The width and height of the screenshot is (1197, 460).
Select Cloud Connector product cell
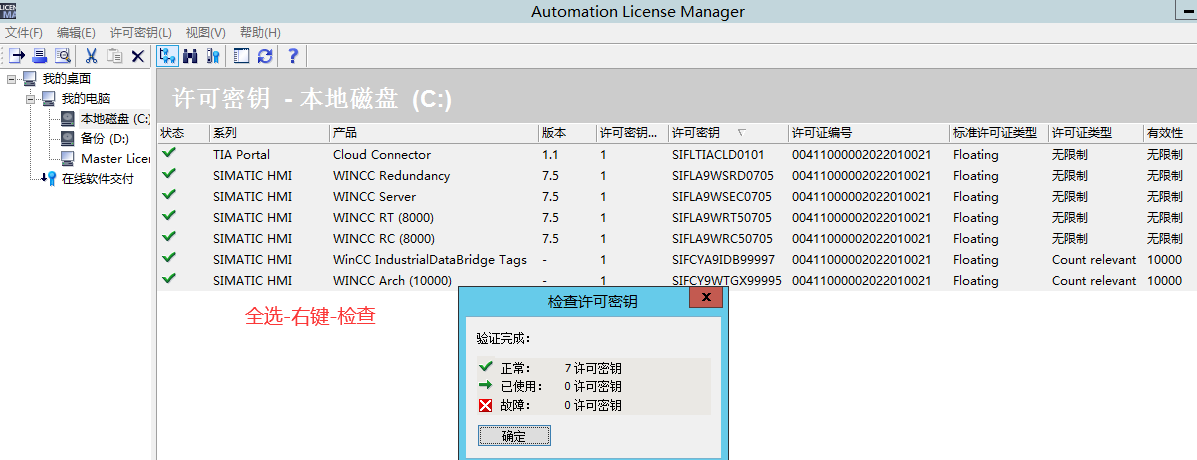382,154
